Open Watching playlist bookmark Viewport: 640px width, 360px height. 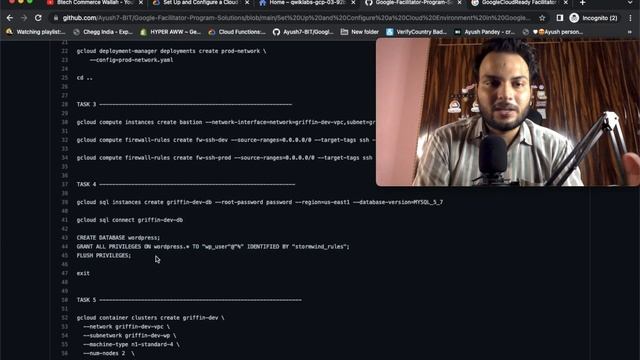[x=36, y=32]
